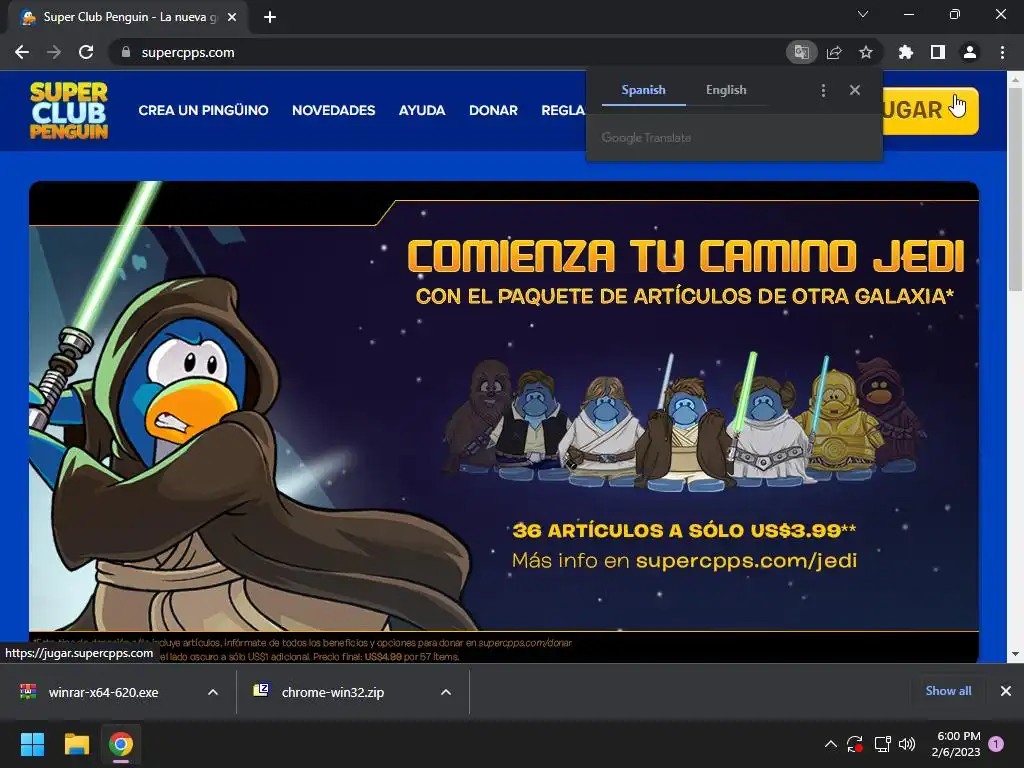Open the Google Translate icon in the address bar
The height and width of the screenshot is (768, 1024).
801,52
